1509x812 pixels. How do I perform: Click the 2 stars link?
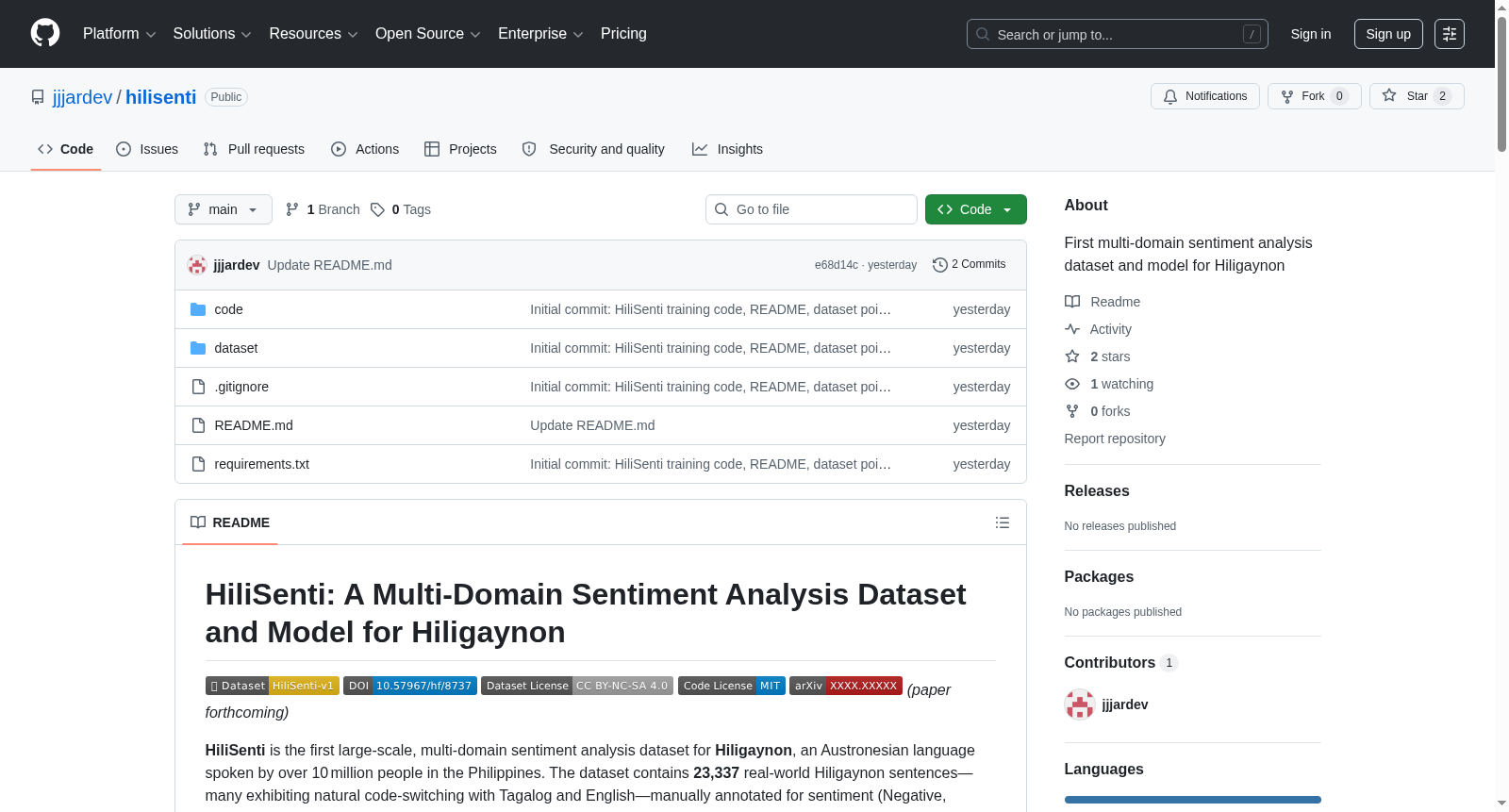click(x=1098, y=356)
